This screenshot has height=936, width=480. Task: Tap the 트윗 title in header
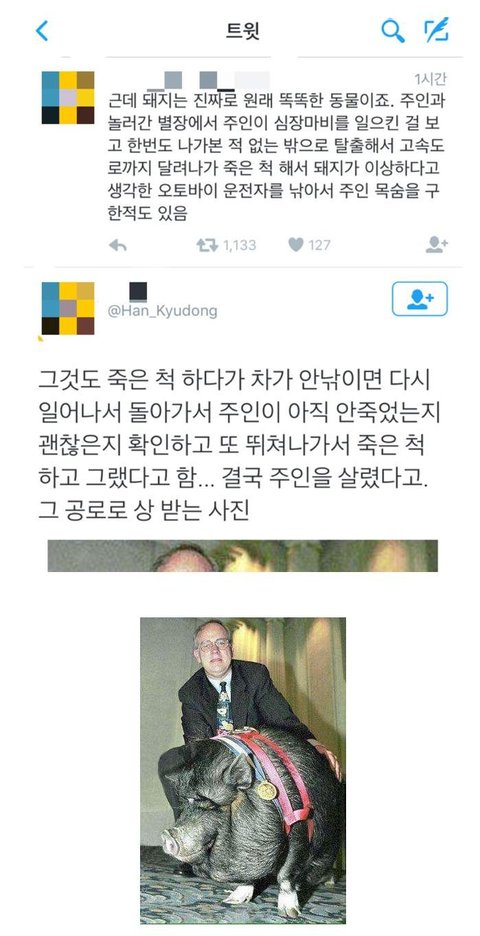(242, 30)
